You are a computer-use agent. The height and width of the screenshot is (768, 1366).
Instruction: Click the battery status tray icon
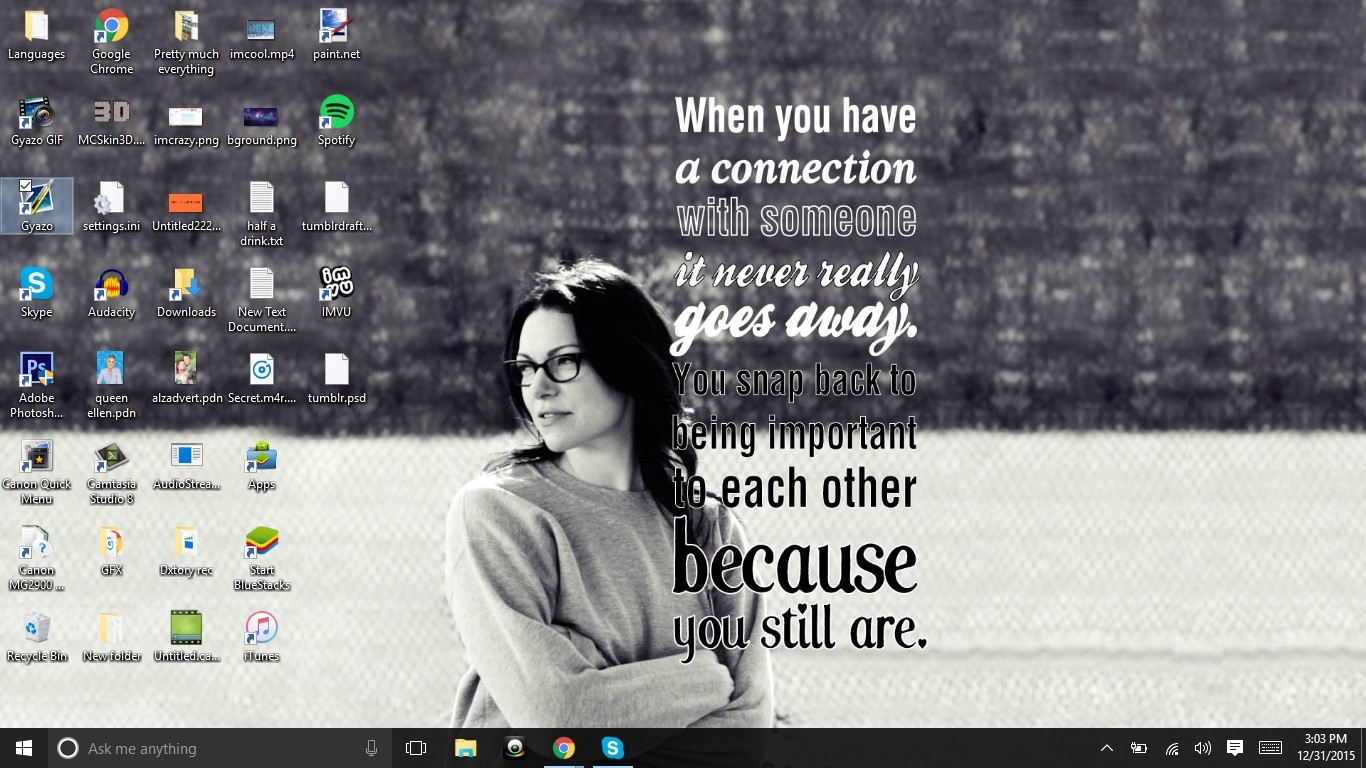tap(1139, 748)
